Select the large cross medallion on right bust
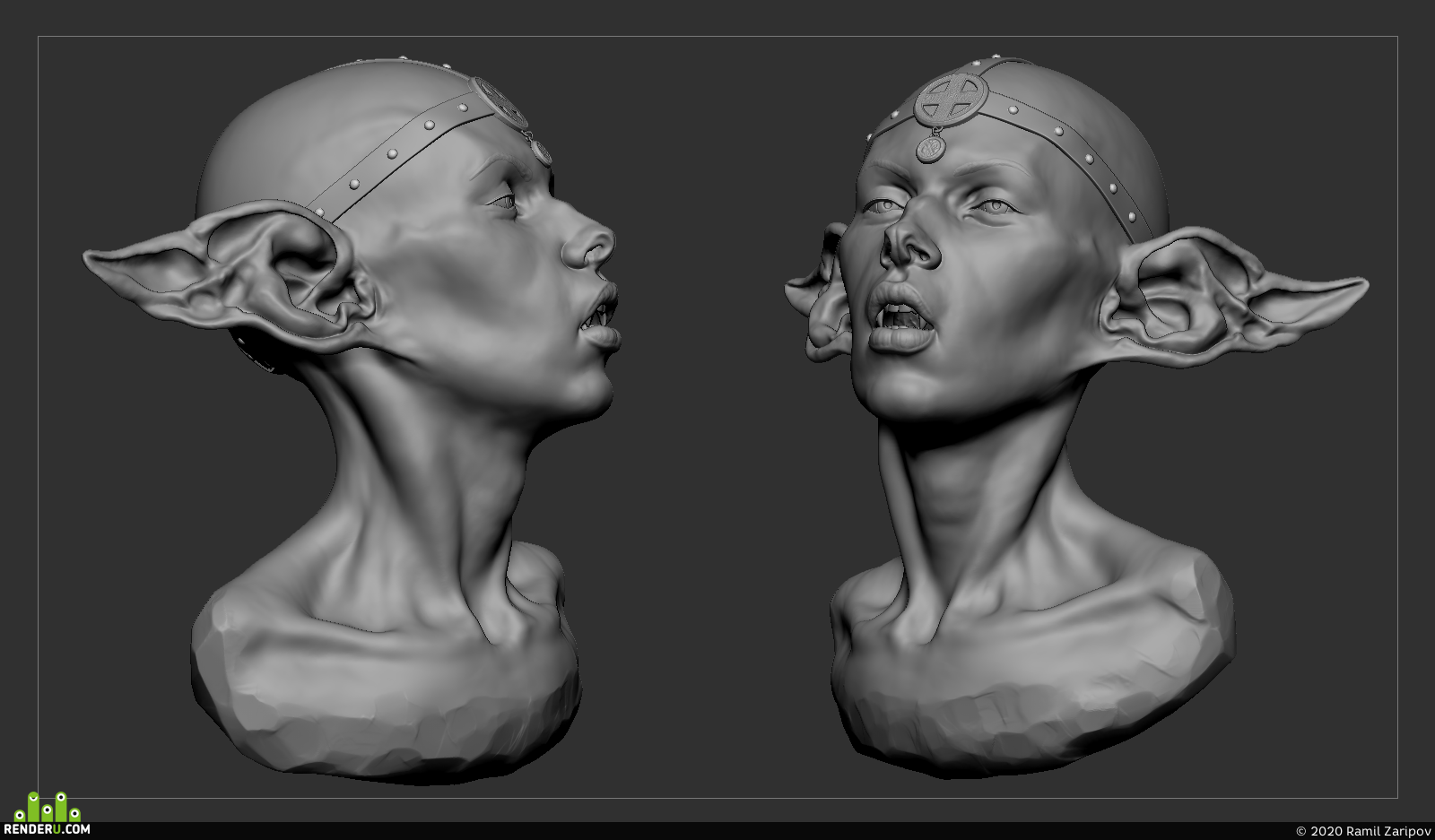This screenshot has height=840, width=1435. tap(951, 98)
